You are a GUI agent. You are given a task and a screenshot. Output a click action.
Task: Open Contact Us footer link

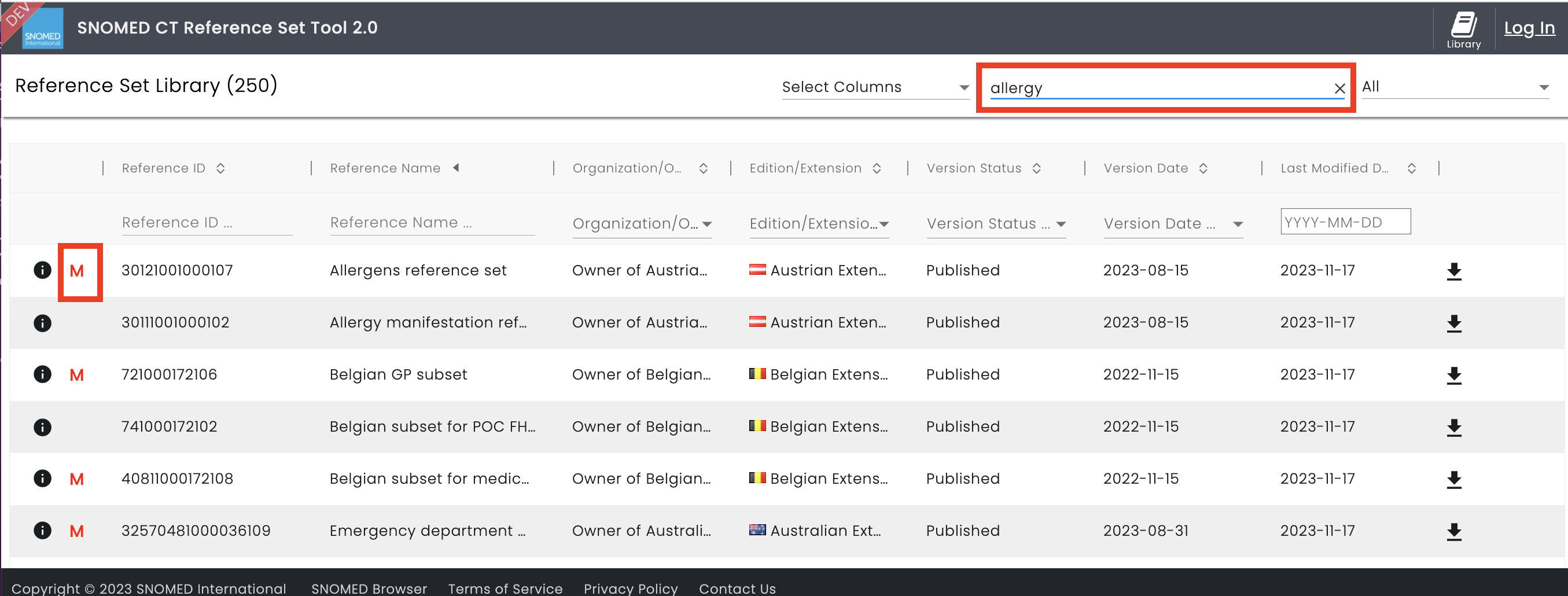(x=737, y=588)
